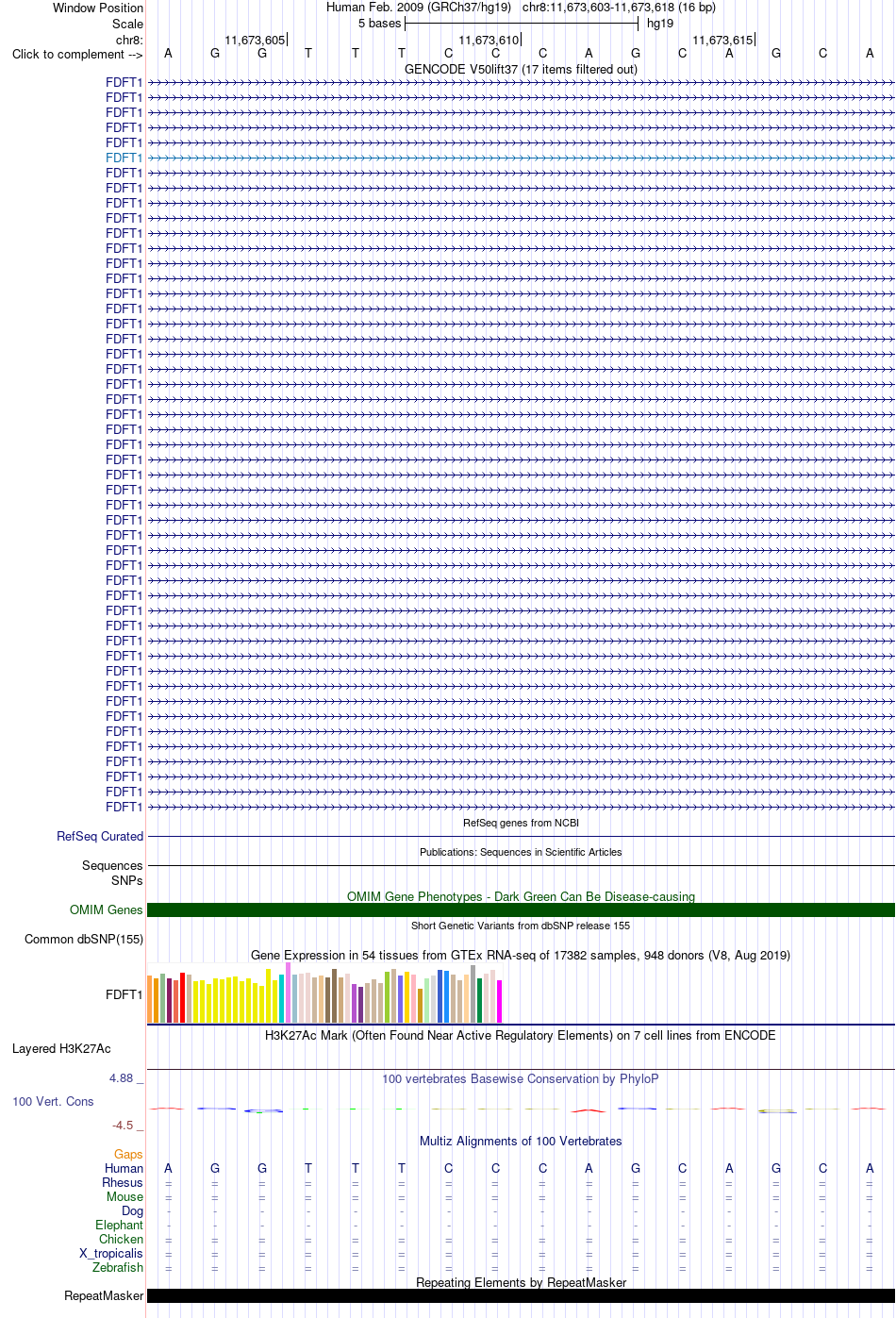Screen dimensions: 896x1318
Task: Open the GENCODE V50lift37 track title
Action: (521, 69)
